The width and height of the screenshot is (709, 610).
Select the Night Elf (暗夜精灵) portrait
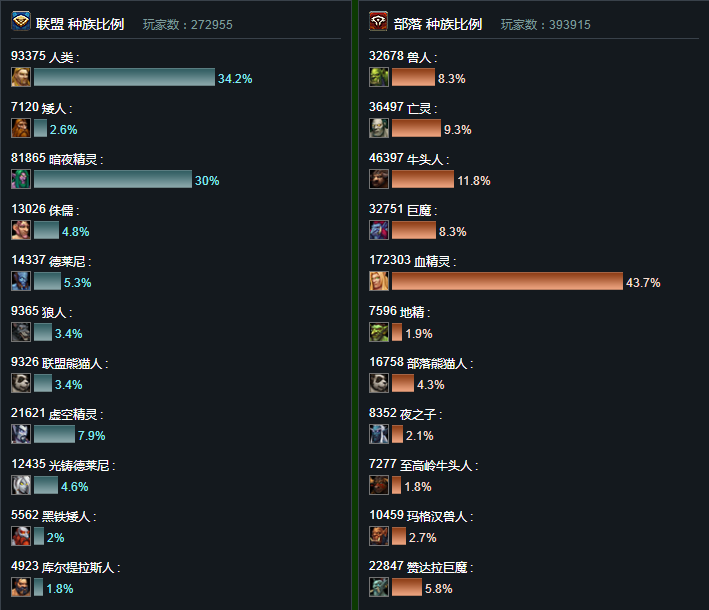point(21,179)
